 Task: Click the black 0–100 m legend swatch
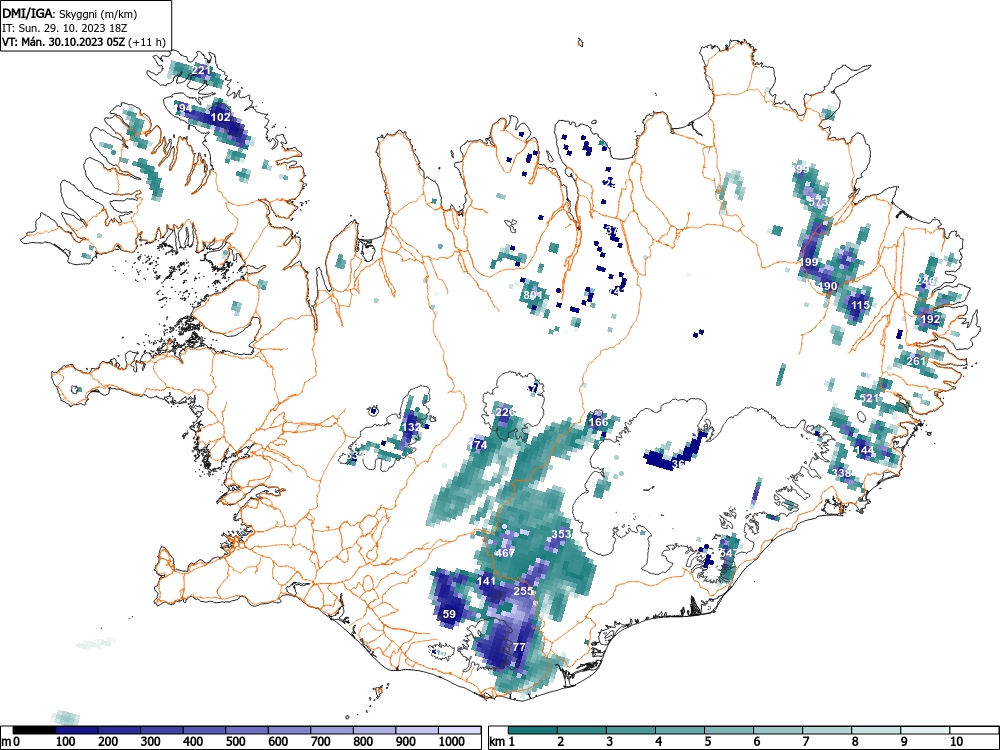(x=34, y=730)
